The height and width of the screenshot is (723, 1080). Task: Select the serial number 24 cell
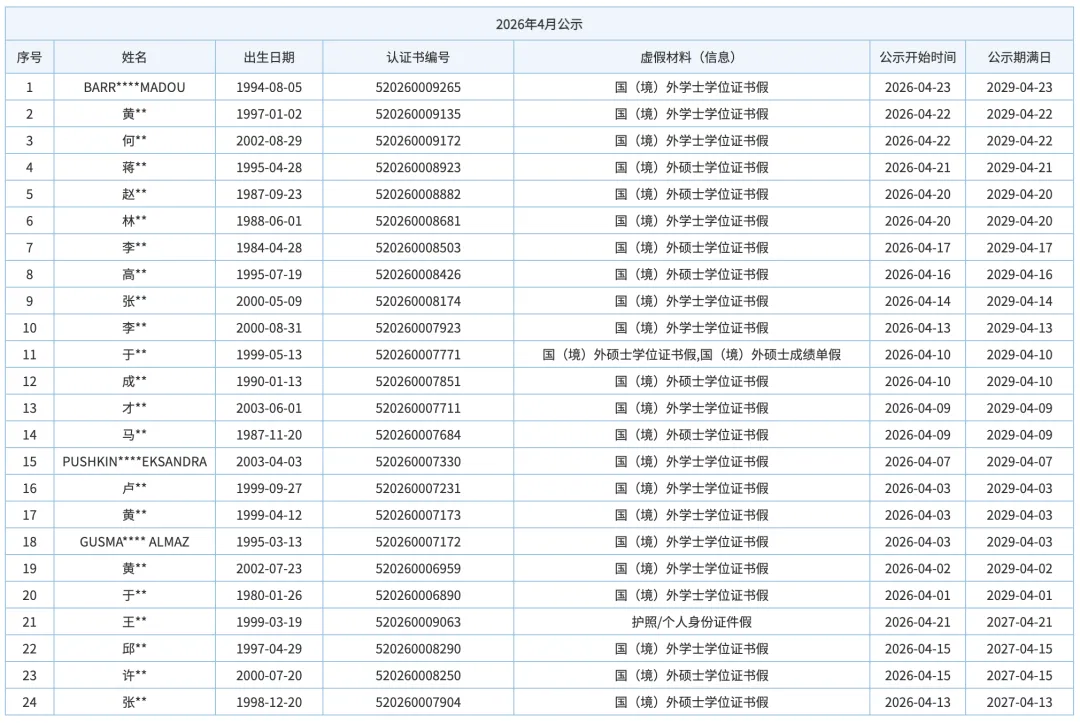click(29, 702)
